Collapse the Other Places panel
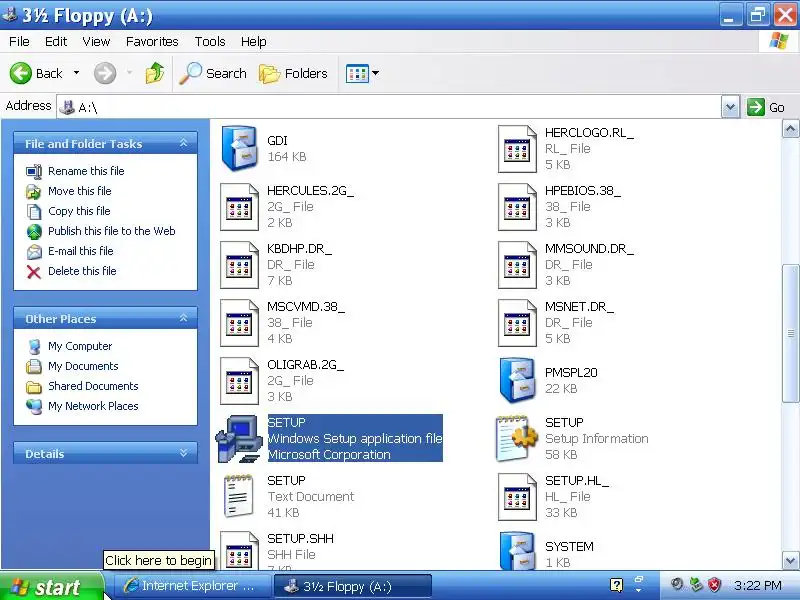Image resolution: width=800 pixels, height=600 pixels. coord(184,318)
